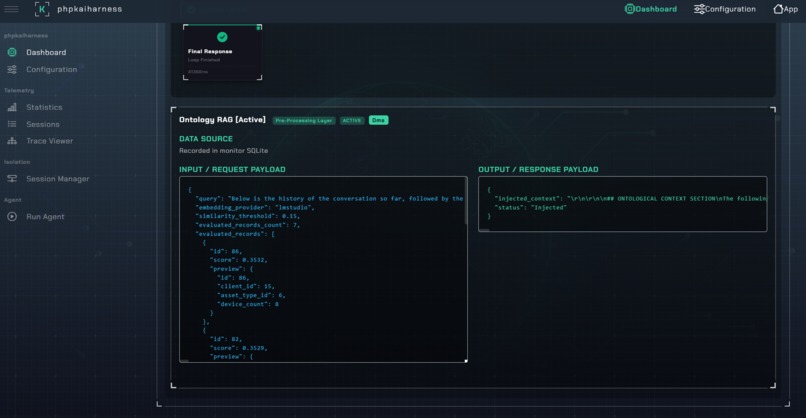Click inside the input request payload box
This screenshot has width=806, height=418.
click(323, 269)
